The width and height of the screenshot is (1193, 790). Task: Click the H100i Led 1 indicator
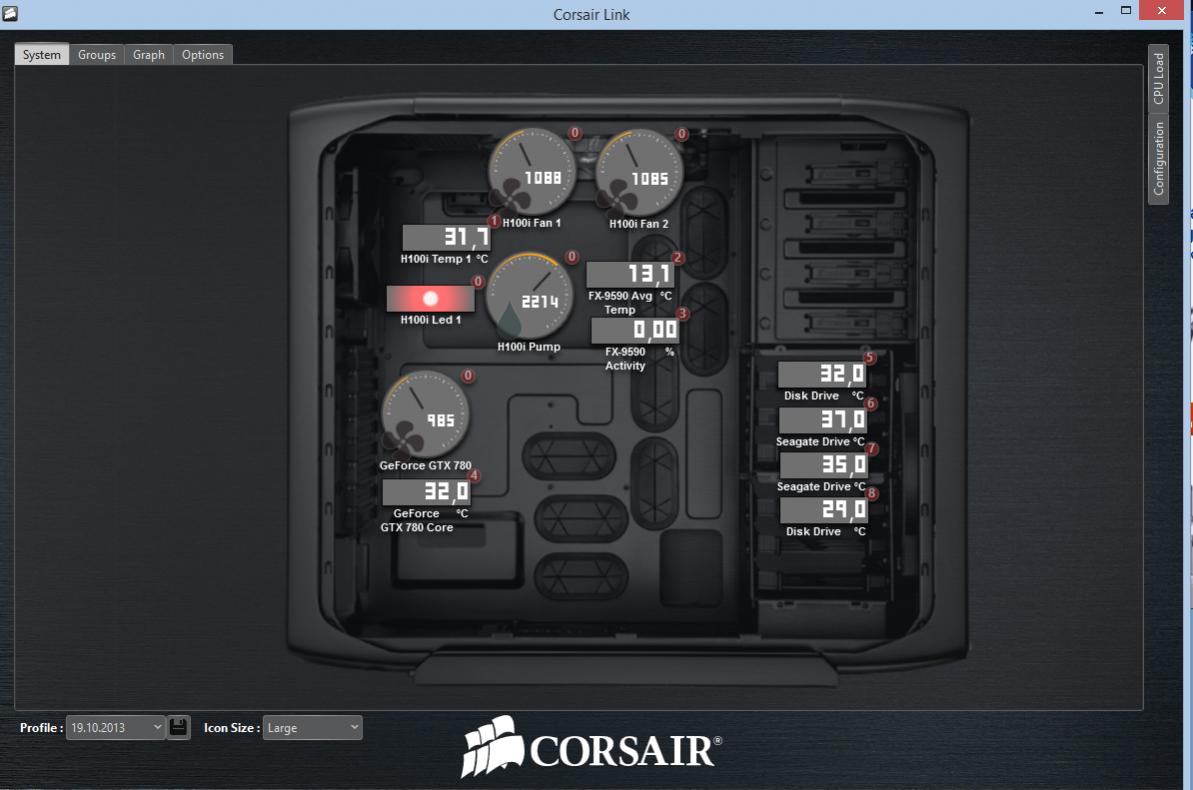tap(431, 298)
